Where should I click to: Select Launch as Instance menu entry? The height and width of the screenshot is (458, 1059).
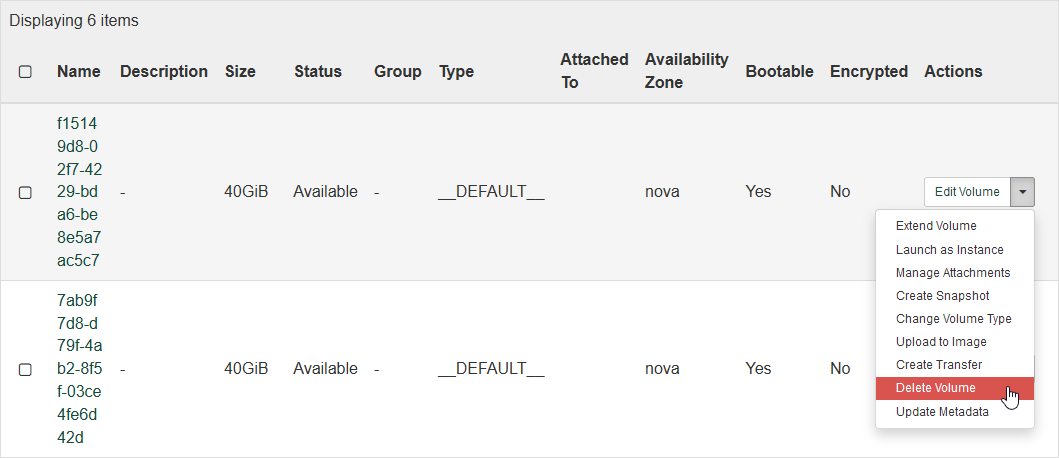tap(949, 249)
